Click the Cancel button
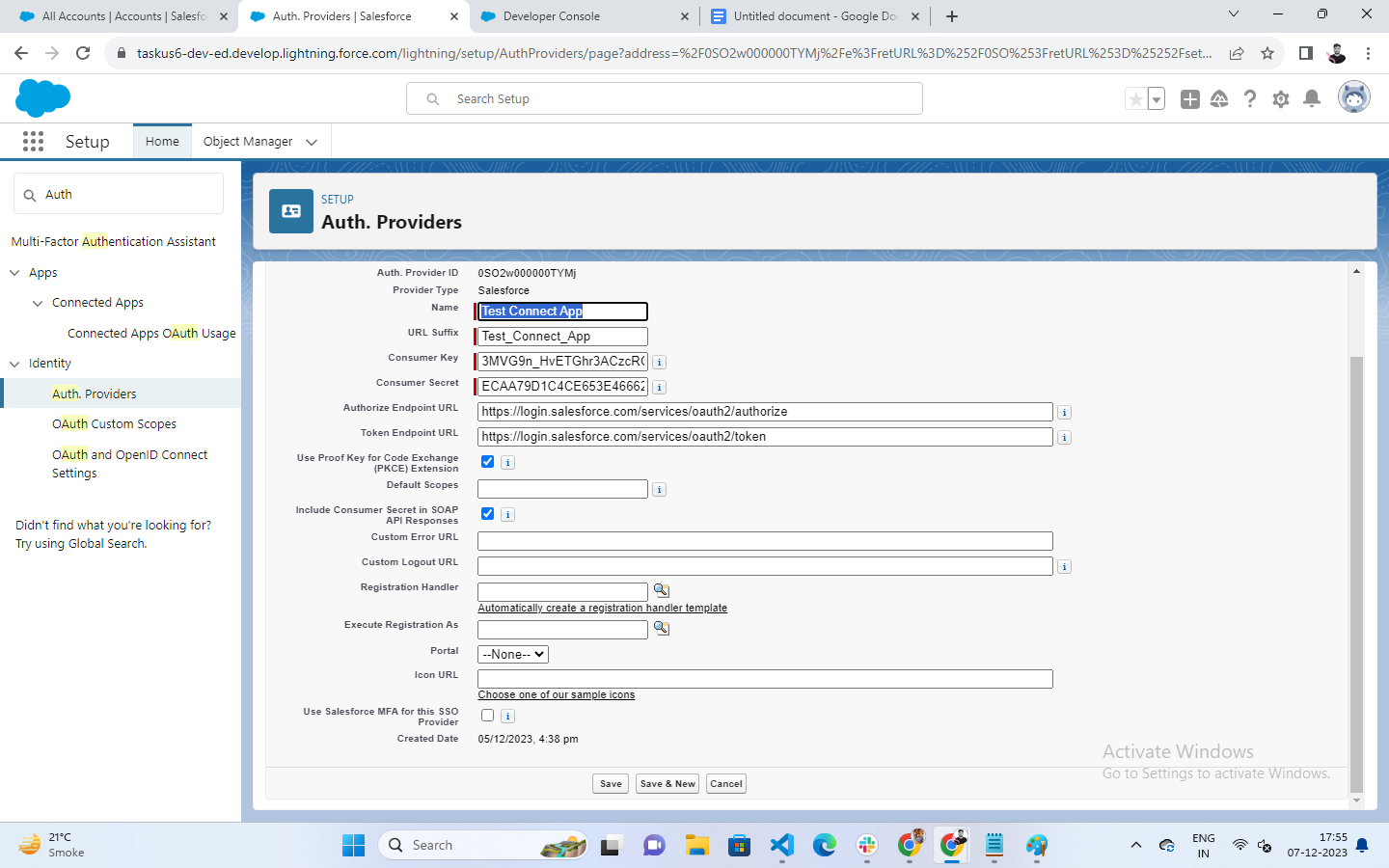 tap(726, 784)
